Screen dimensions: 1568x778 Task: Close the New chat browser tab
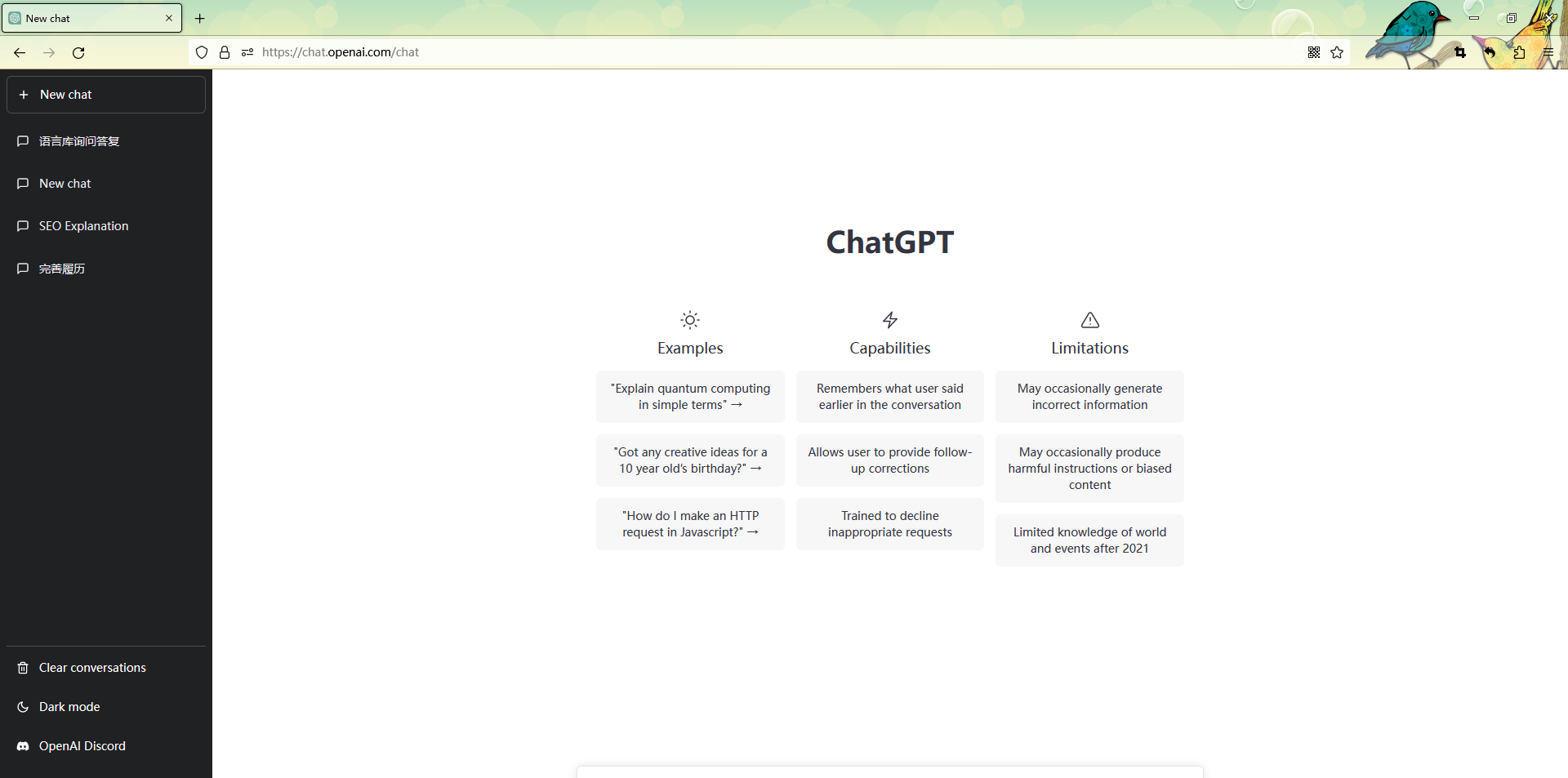coord(169,18)
